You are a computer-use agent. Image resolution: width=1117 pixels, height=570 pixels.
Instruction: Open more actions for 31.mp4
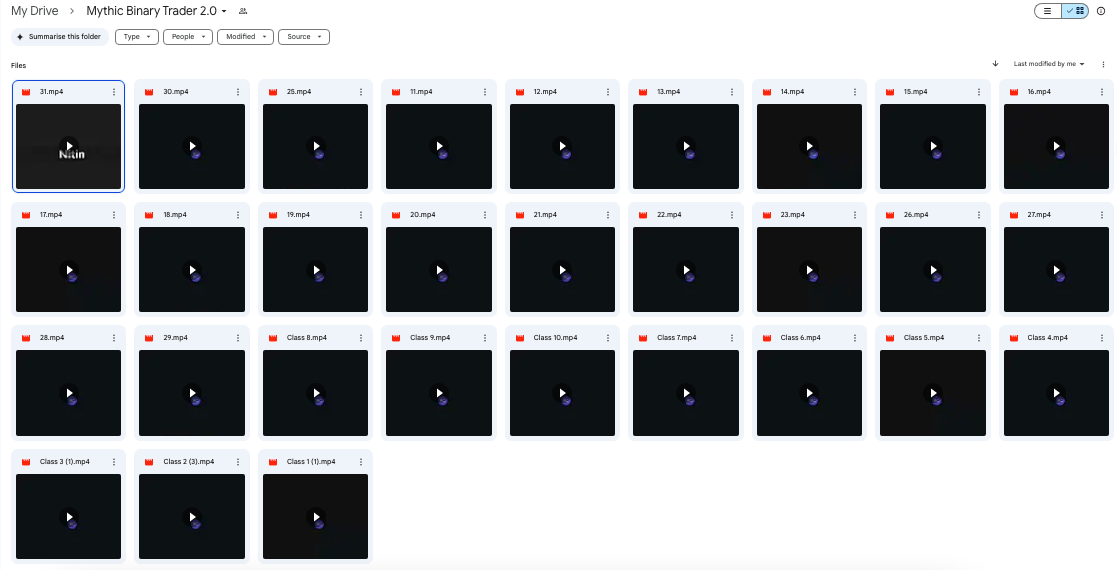pos(114,91)
